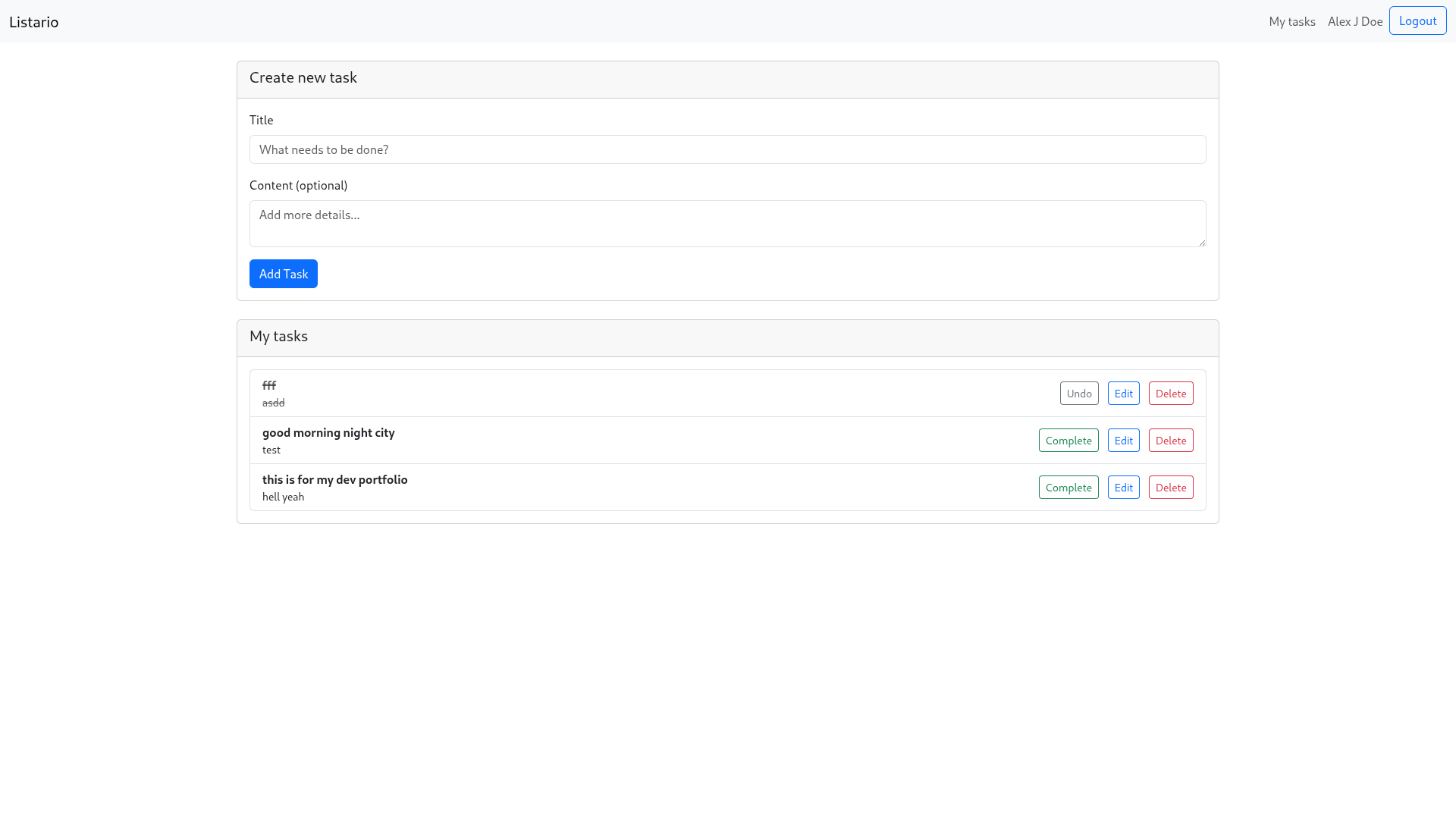This screenshot has width=1456, height=819.
Task: Delete the fff task
Action: click(1170, 394)
